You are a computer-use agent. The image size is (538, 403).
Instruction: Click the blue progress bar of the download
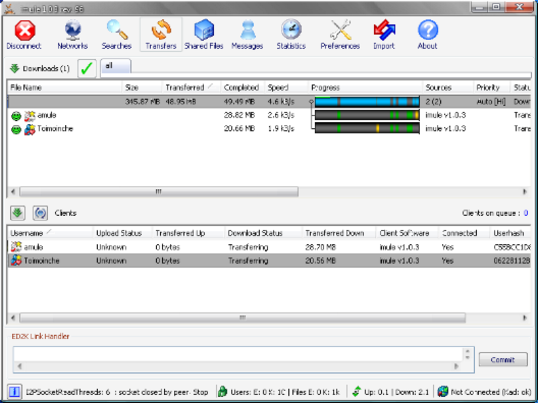[x=367, y=102]
